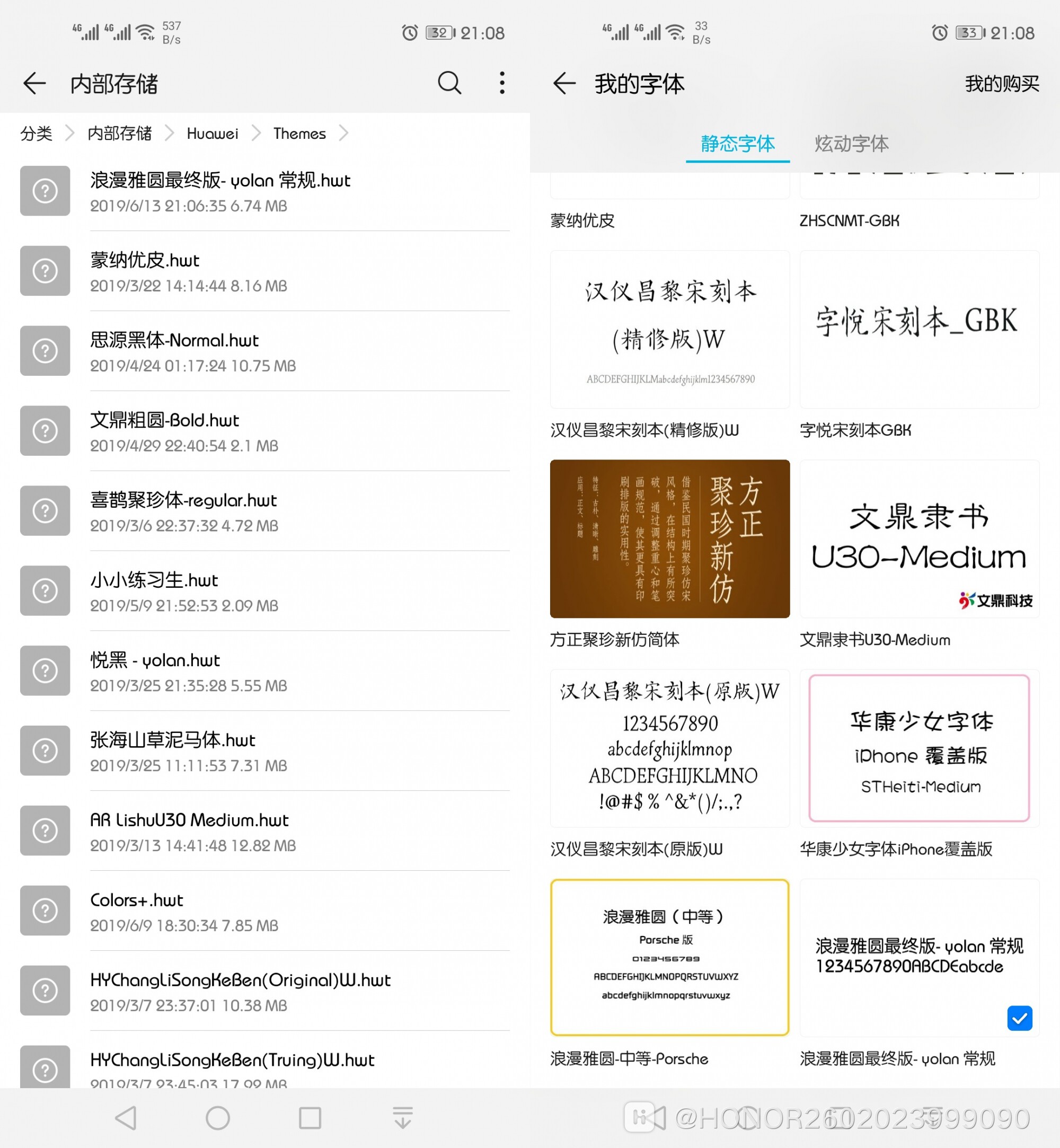Tap the circle home button in the navigation bar

point(218,1118)
